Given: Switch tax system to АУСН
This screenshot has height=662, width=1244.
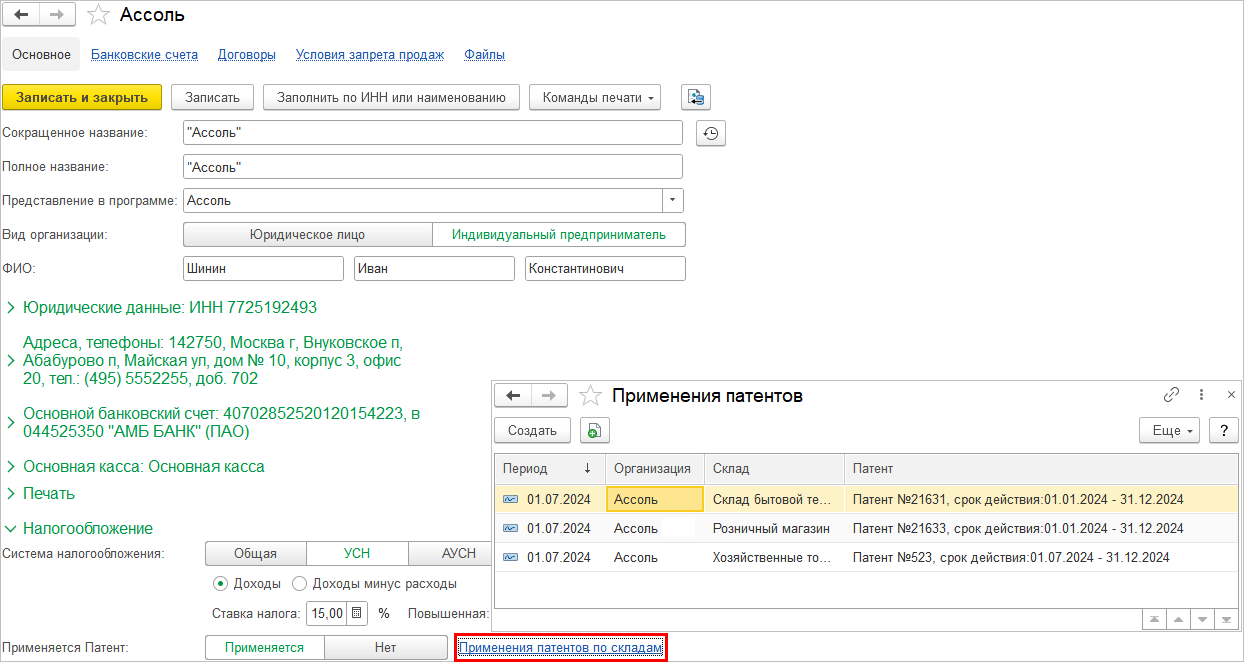Looking at the screenshot, I should pyautogui.click(x=450, y=554).
